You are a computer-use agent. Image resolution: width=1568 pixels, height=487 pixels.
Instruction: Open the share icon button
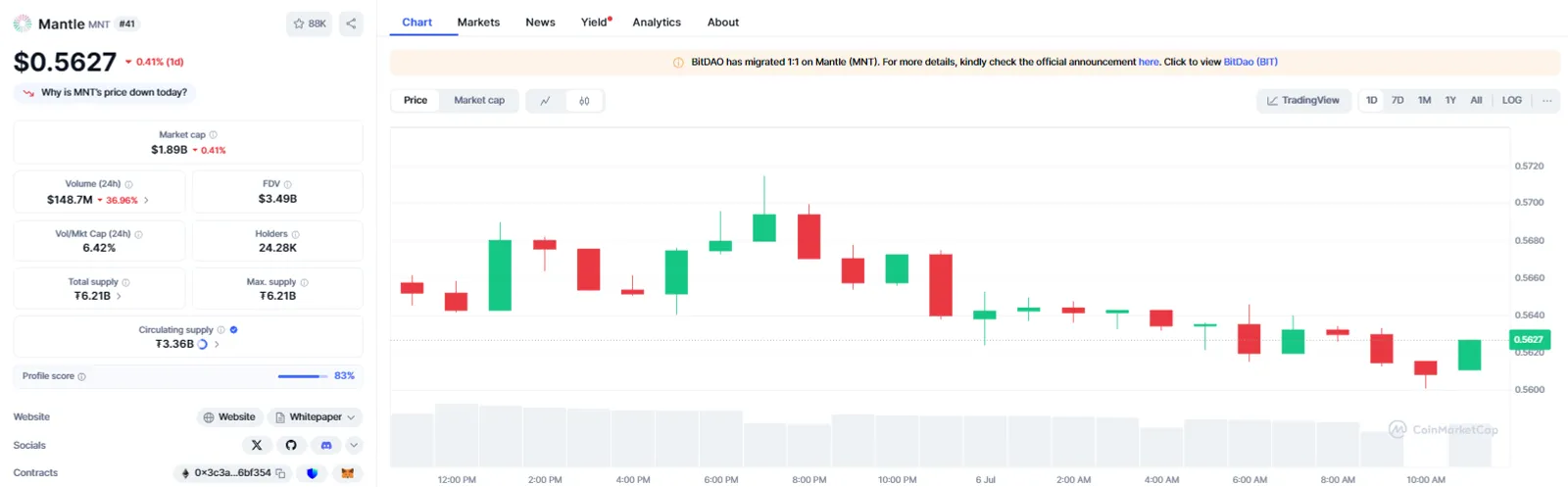point(351,24)
